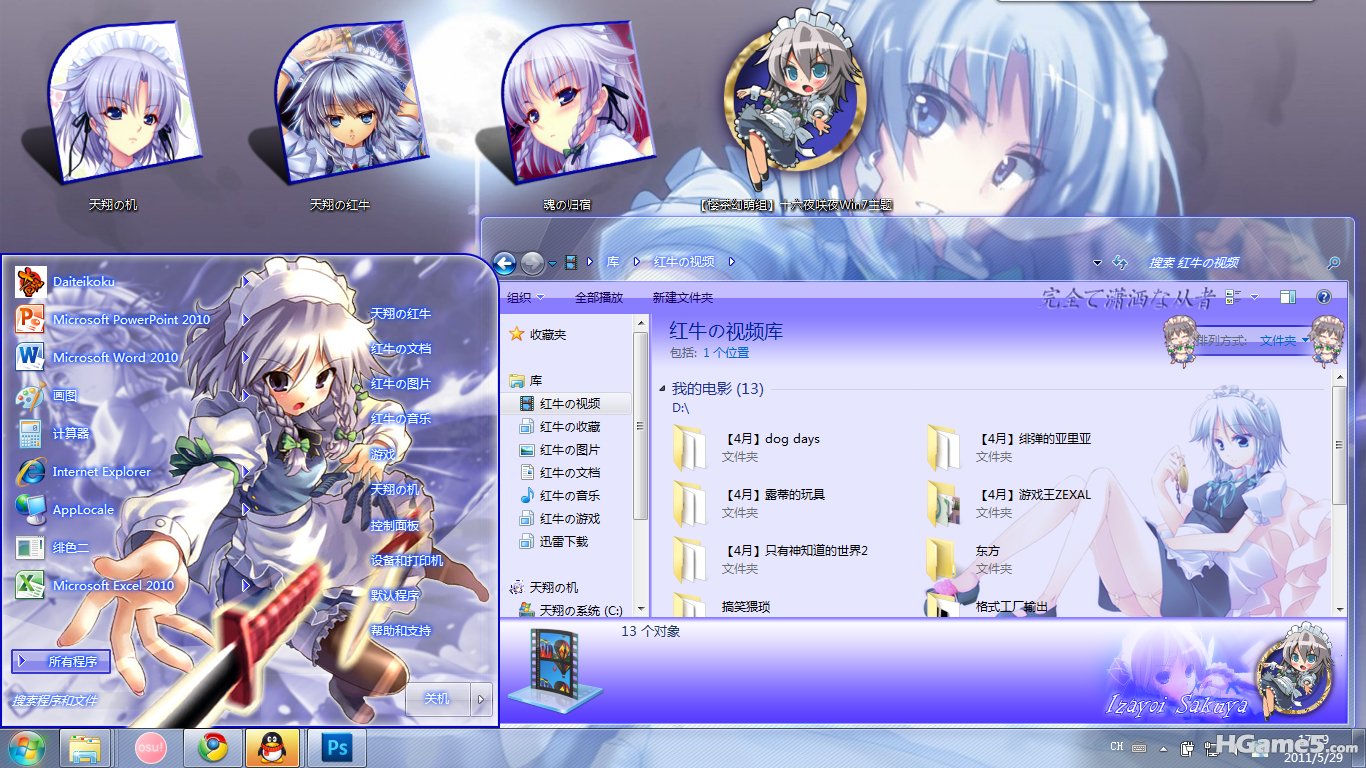The width and height of the screenshot is (1366, 768).
Task: Click 全部播放 in Explorer toolbar
Action: [x=598, y=297]
